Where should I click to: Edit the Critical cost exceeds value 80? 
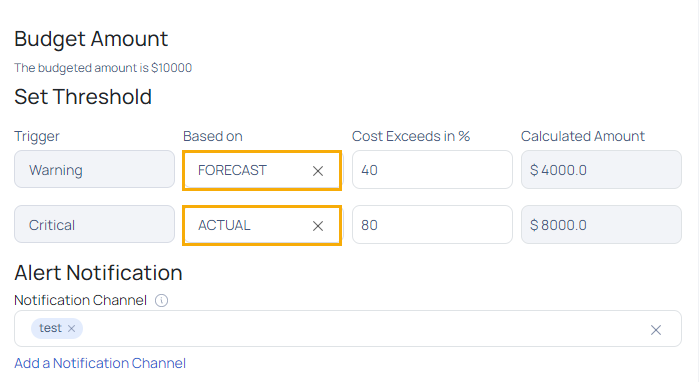(432, 225)
